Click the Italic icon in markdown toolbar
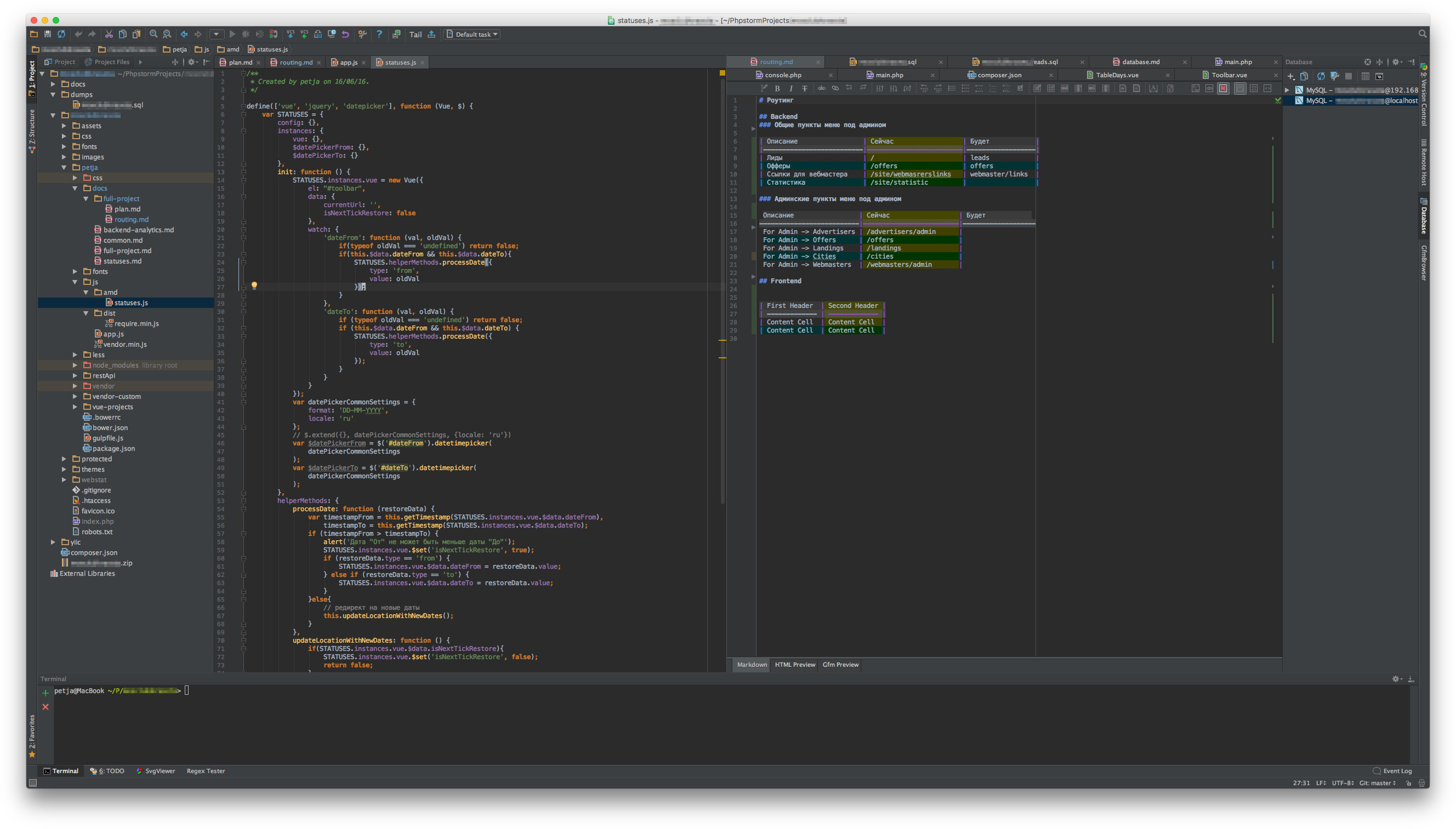This screenshot has width=1456, height=829. click(790, 88)
